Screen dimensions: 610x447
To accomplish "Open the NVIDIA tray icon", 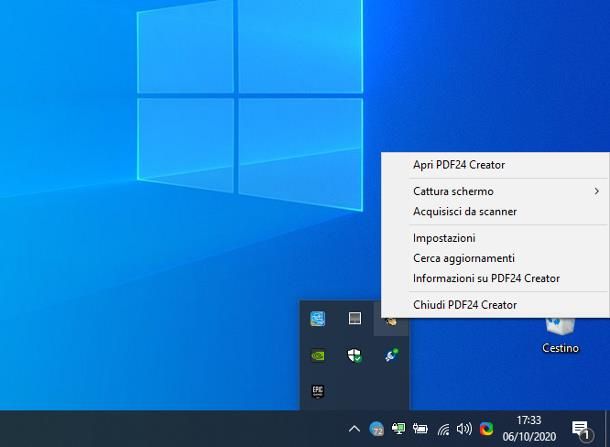I will (x=318, y=356).
